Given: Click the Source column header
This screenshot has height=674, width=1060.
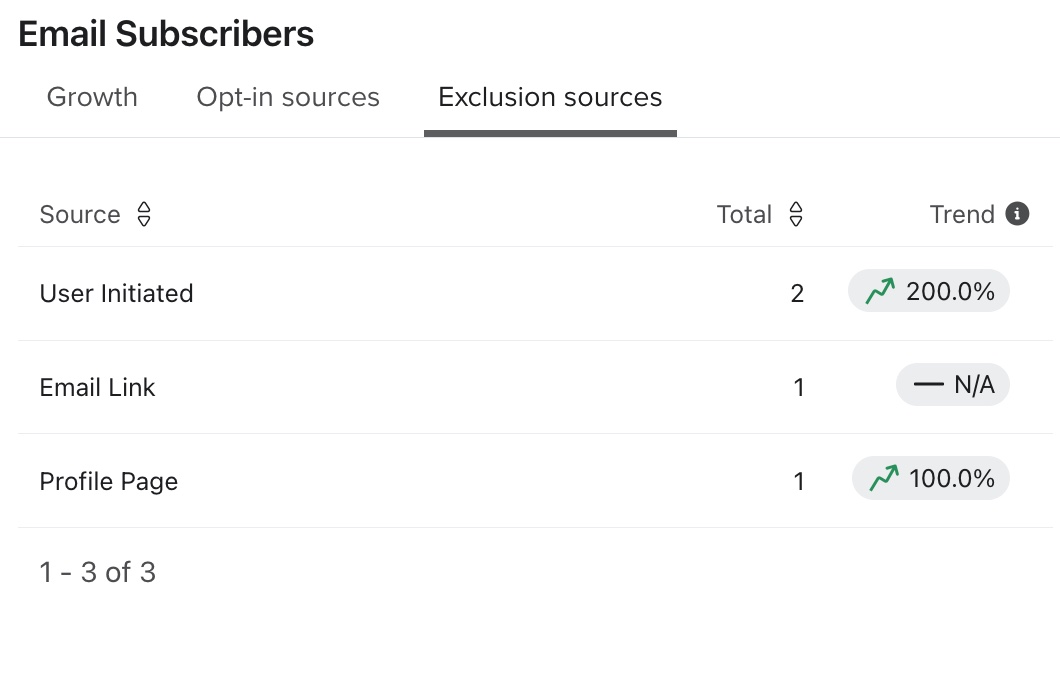Looking at the screenshot, I should (x=80, y=214).
